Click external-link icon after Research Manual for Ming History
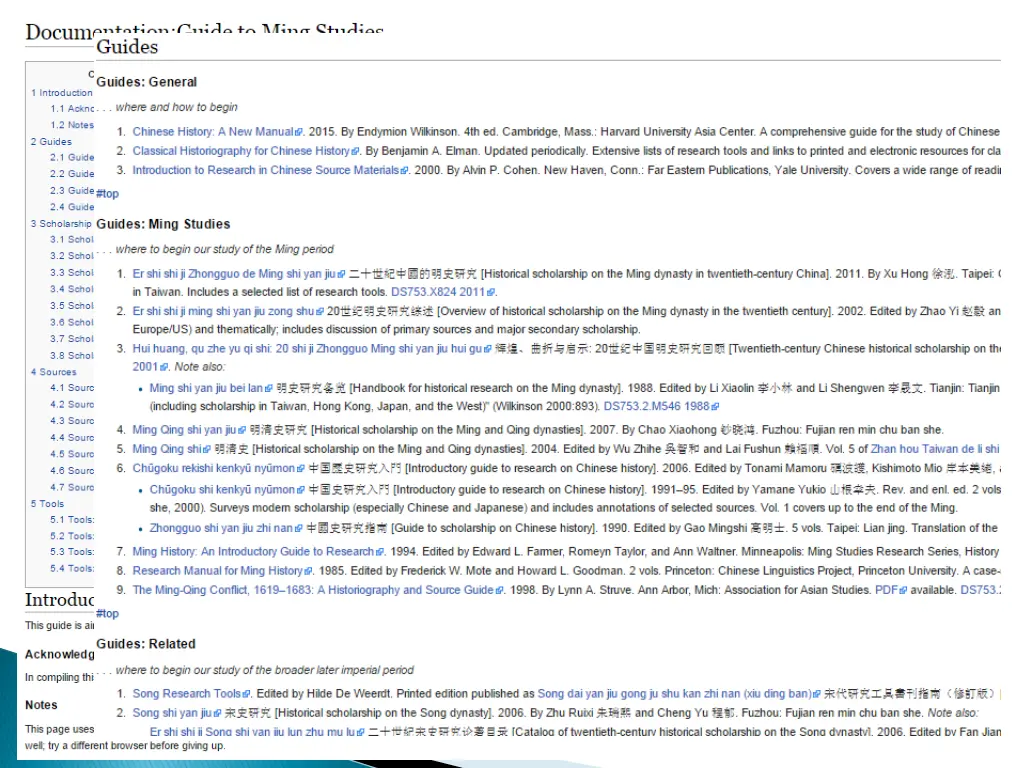1024x768 pixels. 308,571
